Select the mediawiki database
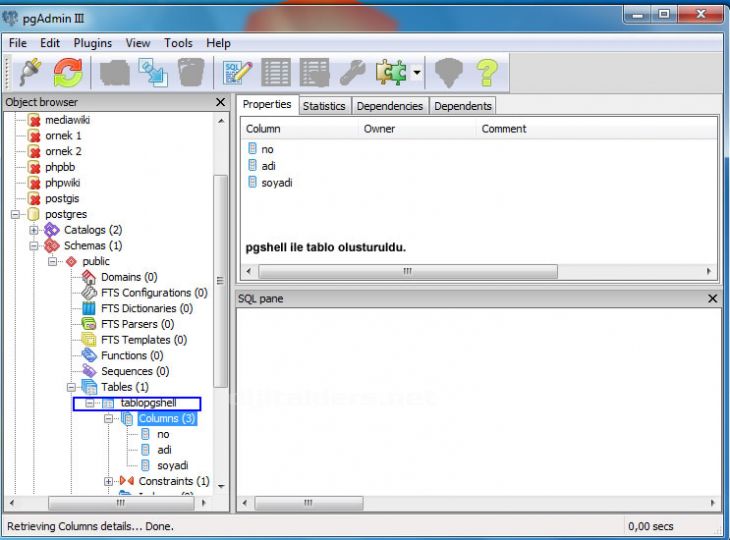Image resolution: width=730 pixels, height=540 pixels. click(x=68, y=120)
